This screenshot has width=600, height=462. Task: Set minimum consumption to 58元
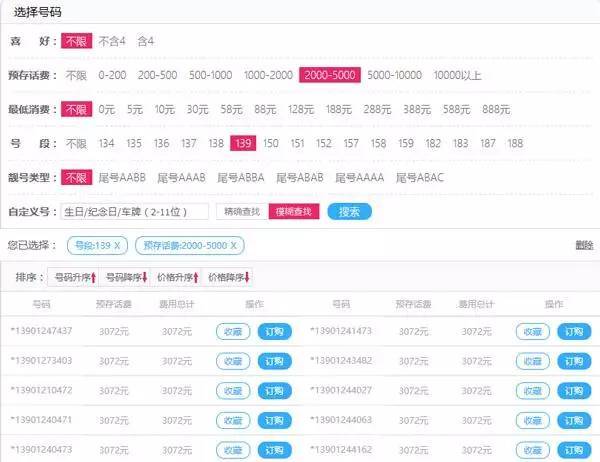pos(231,109)
